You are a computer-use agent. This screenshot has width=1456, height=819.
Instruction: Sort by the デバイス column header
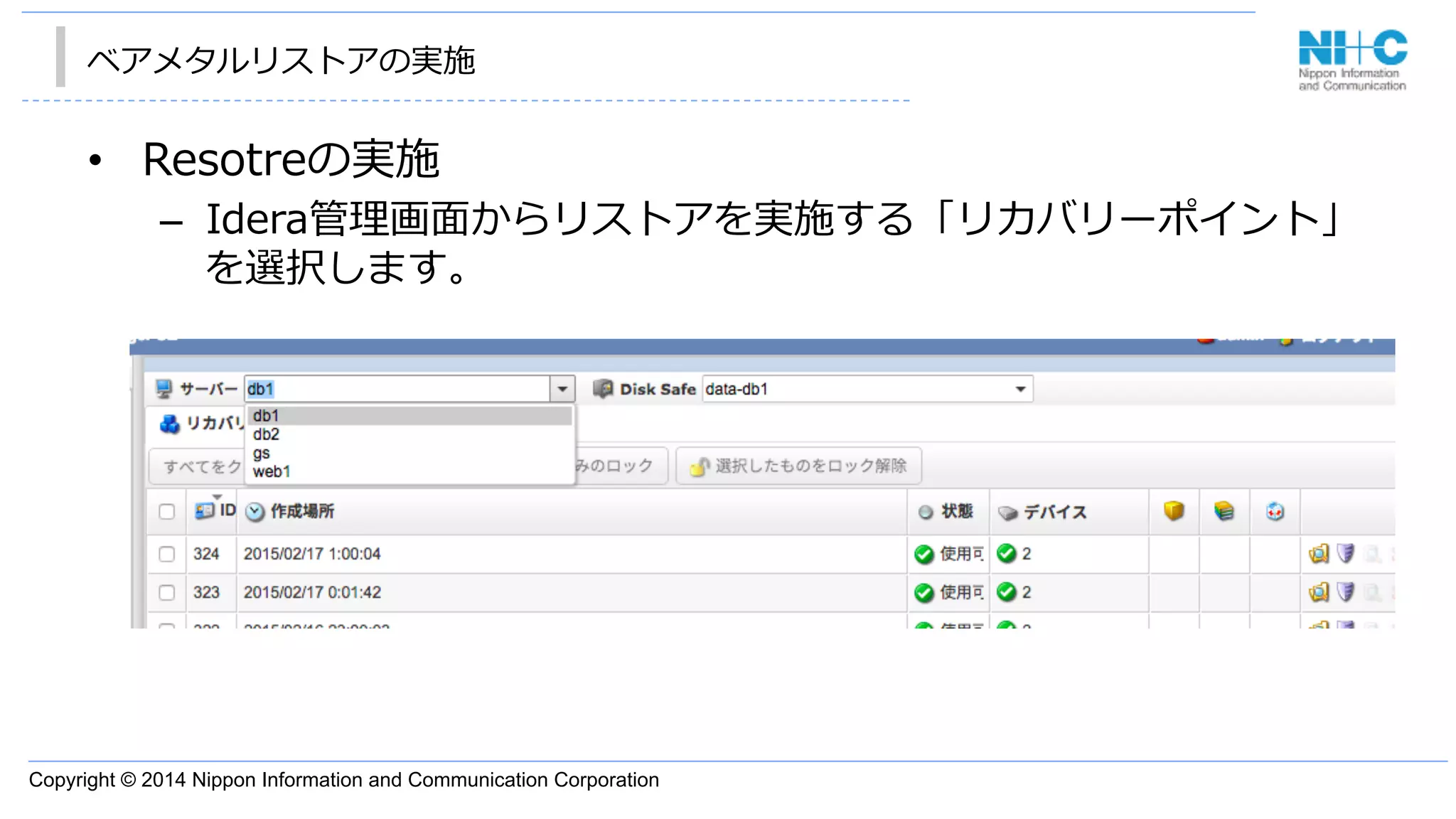point(1069,511)
